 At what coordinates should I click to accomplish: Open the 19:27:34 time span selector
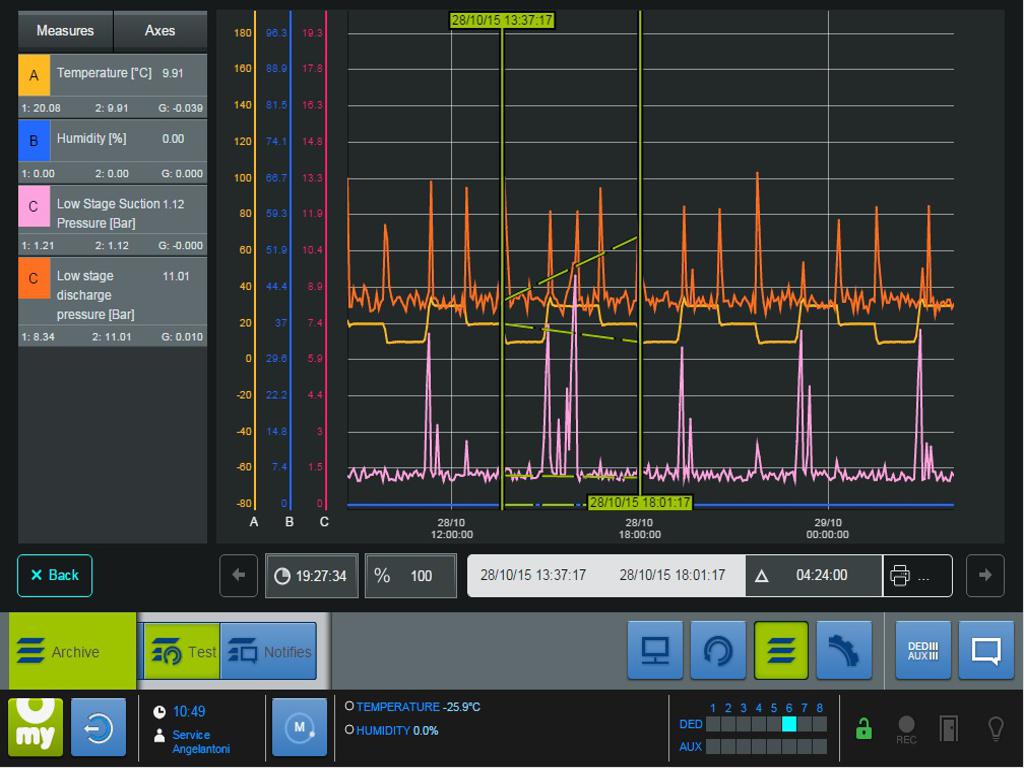click(312, 575)
